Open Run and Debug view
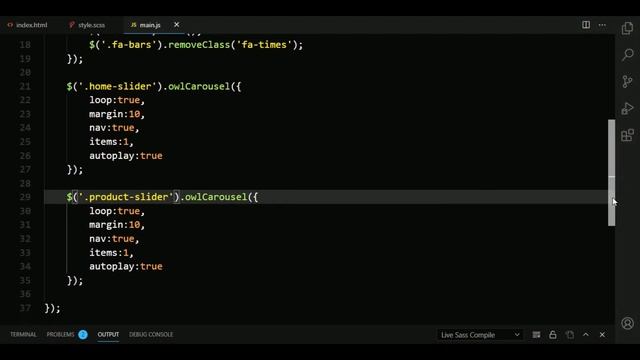 (x=627, y=109)
